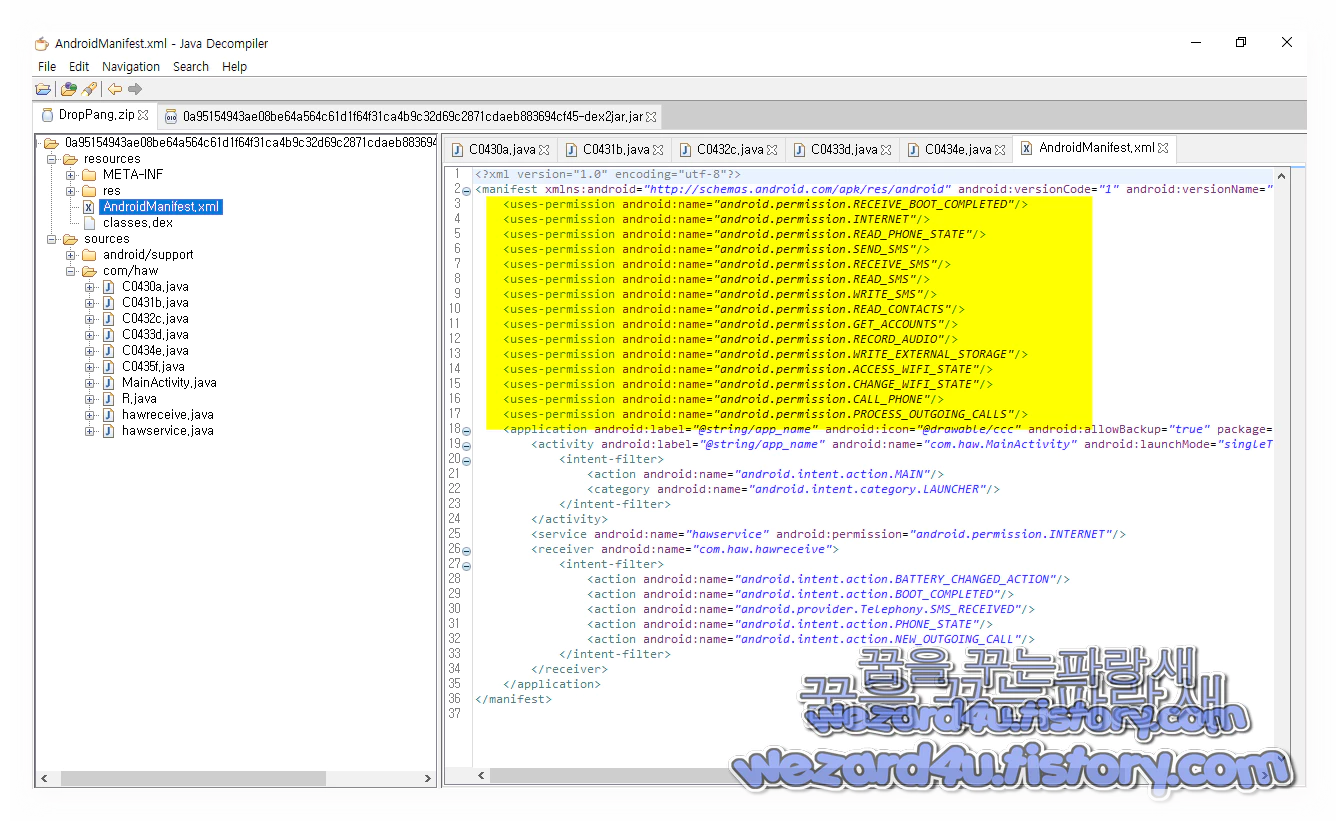Click the tree panel scroll right arrow
The height and width of the screenshot is (821, 1339).
tap(428, 778)
